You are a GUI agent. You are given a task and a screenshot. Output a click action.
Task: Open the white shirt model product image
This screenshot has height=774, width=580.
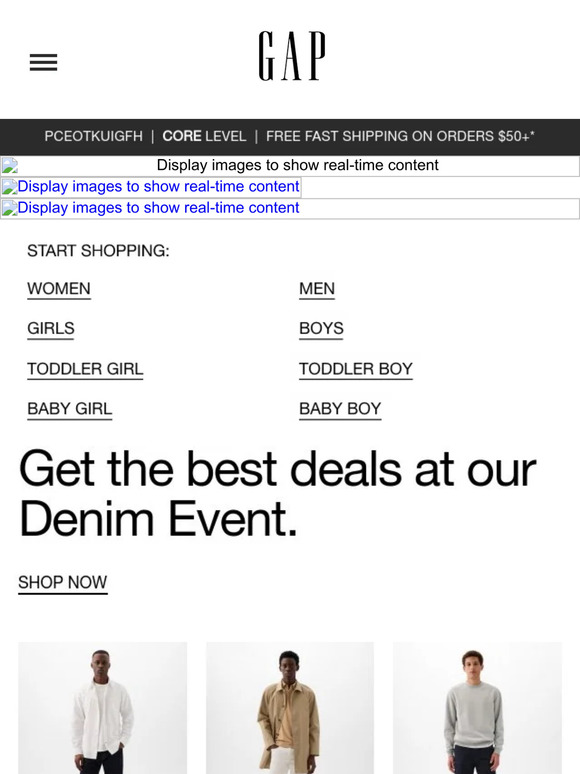[103, 708]
